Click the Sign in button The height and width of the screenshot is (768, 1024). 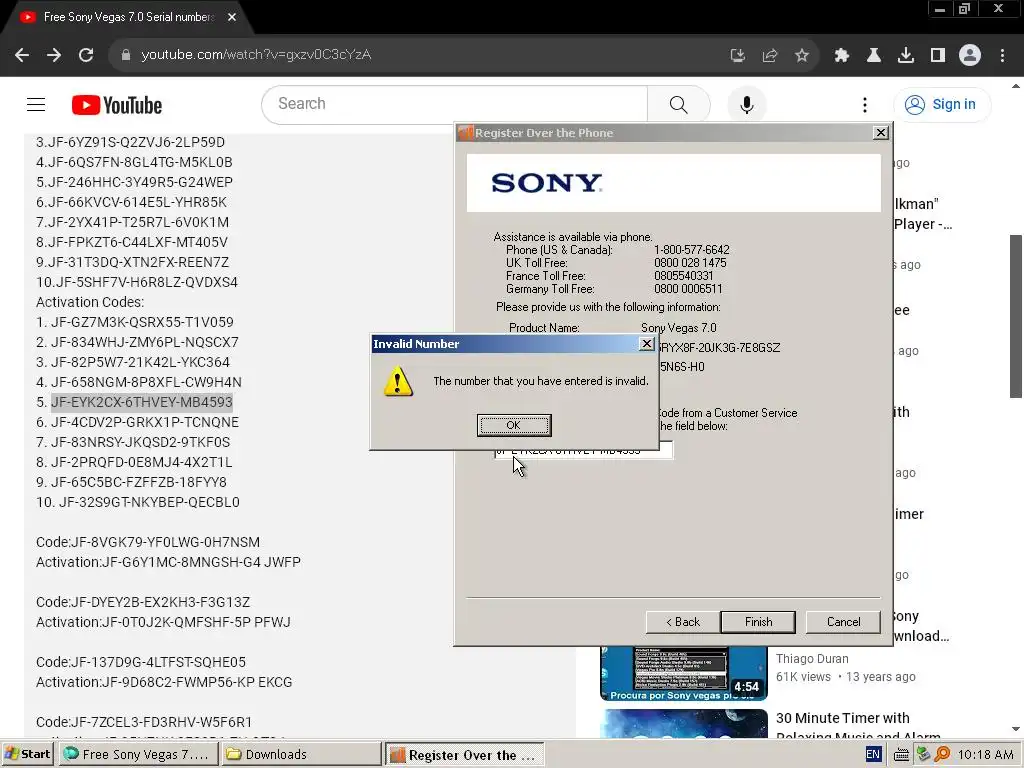tap(942, 104)
